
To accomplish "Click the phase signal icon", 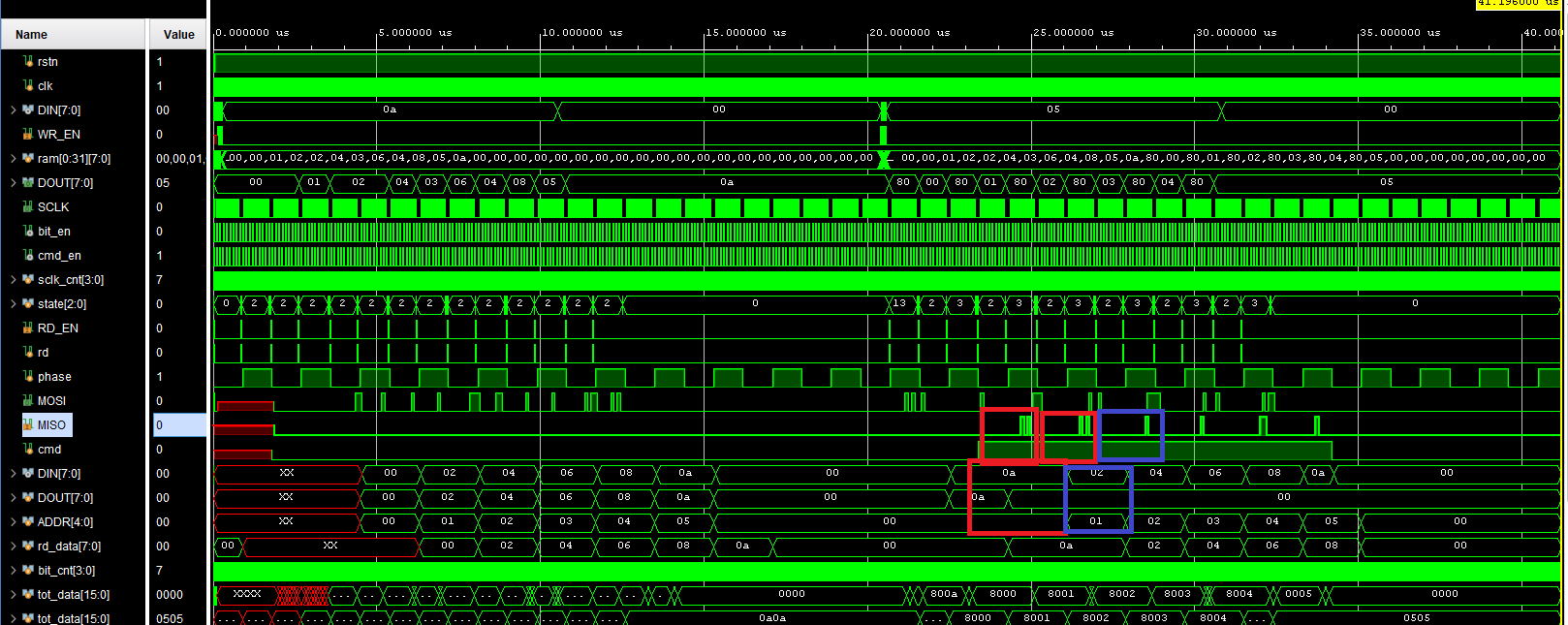I will click(28, 376).
